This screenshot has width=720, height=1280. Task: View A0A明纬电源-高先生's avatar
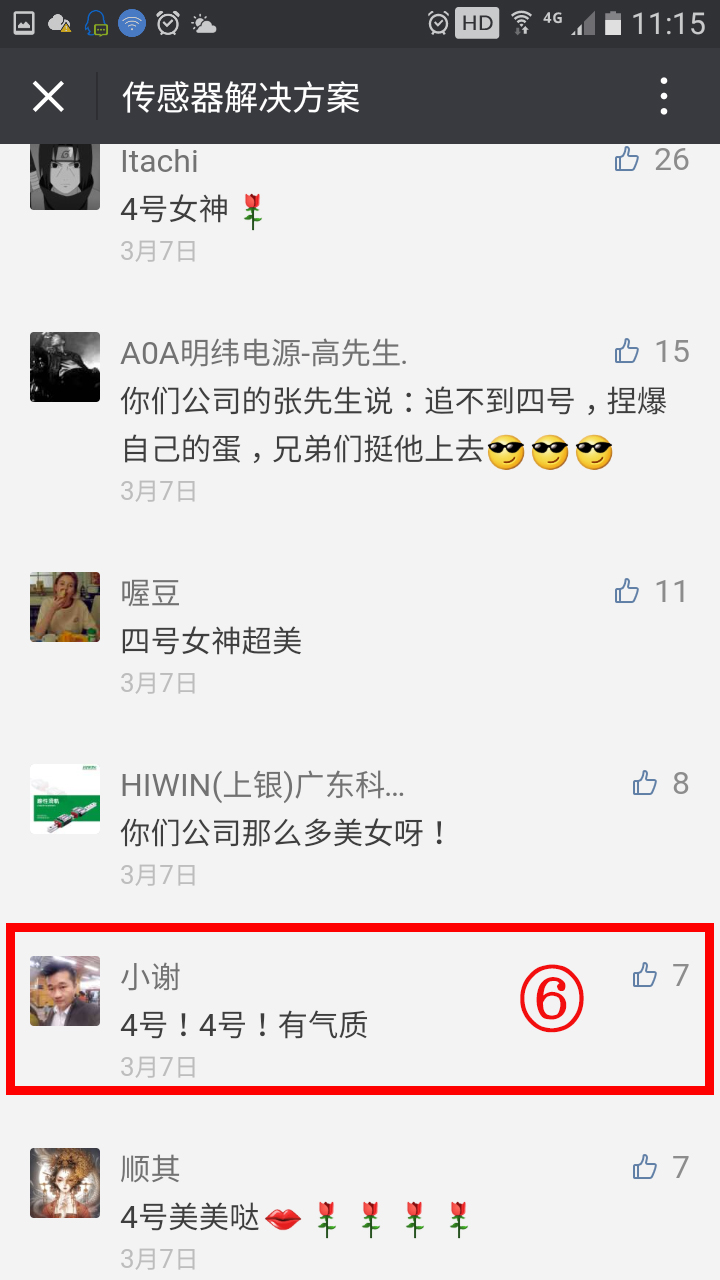coord(65,367)
